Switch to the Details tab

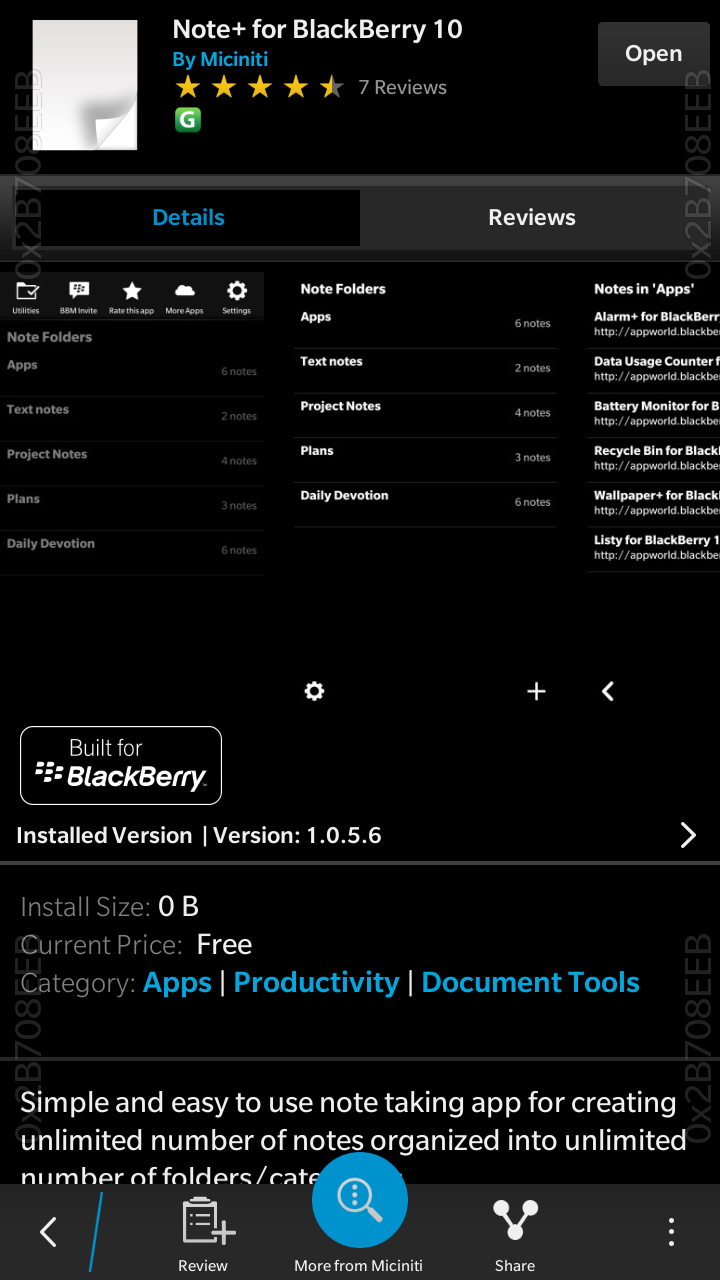(188, 218)
